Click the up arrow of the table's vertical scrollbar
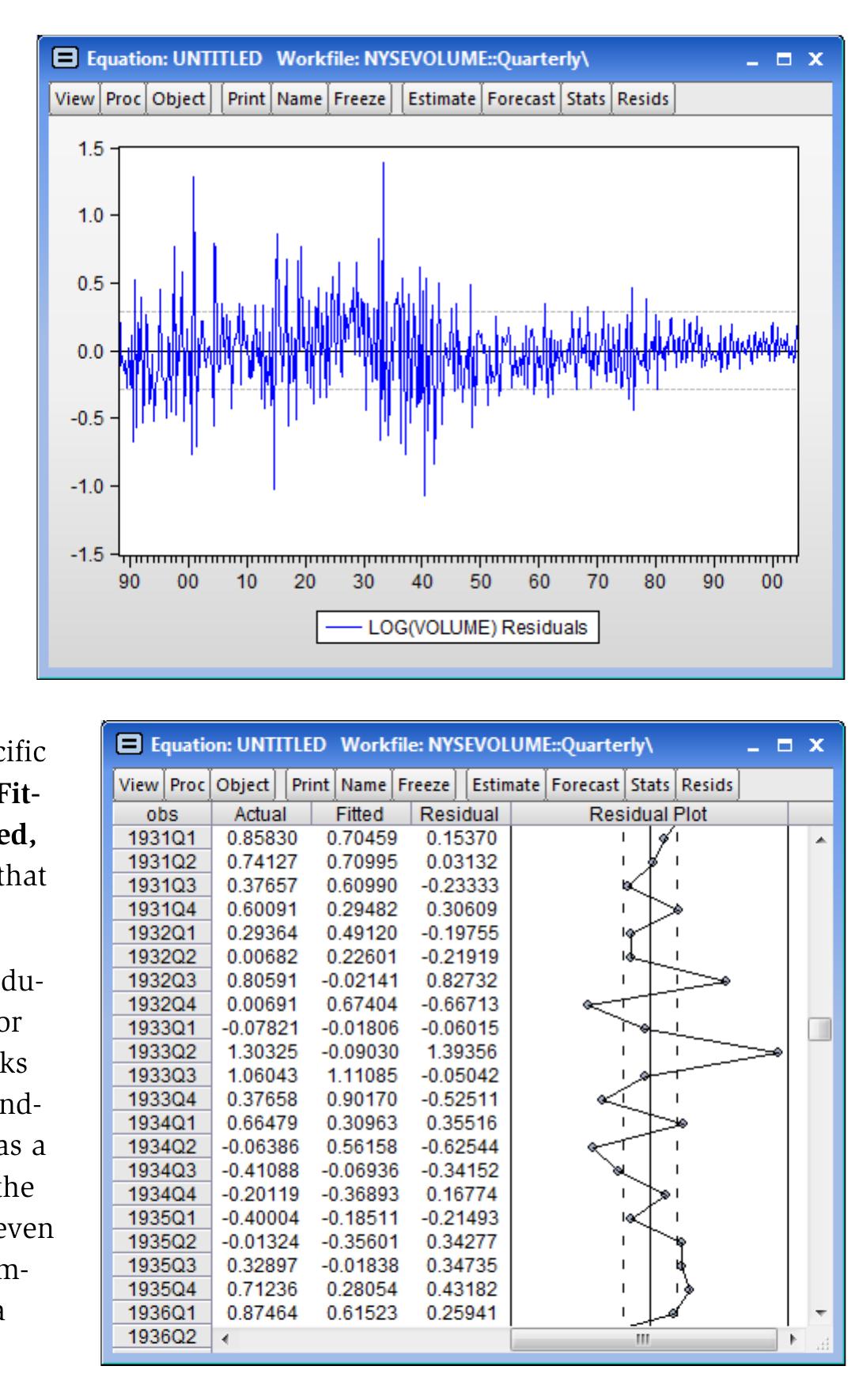The width and height of the screenshot is (851, 1400). click(x=819, y=840)
